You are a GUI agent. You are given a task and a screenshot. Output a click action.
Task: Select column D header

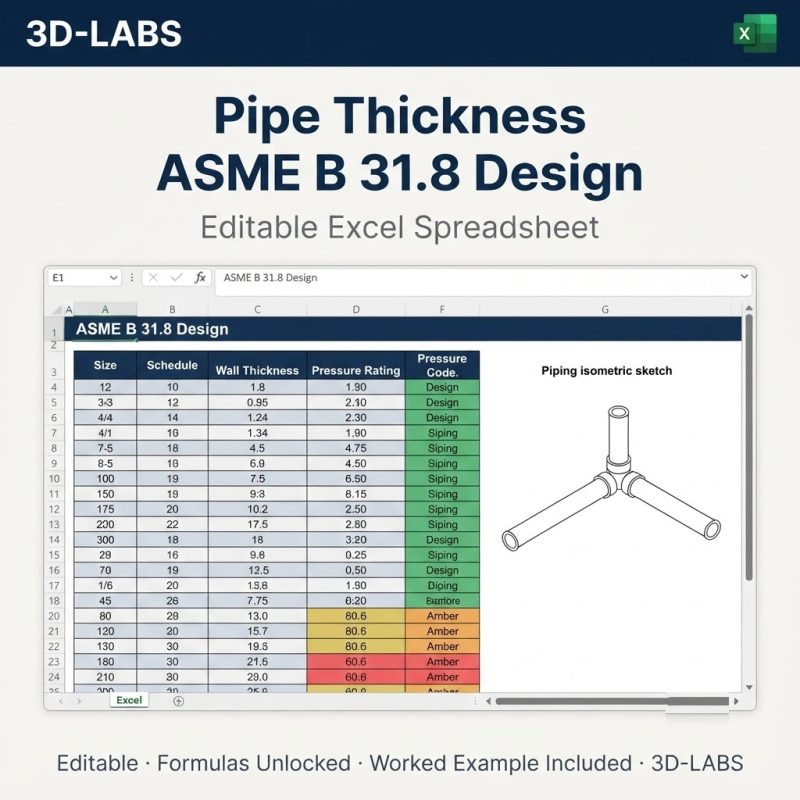356,309
